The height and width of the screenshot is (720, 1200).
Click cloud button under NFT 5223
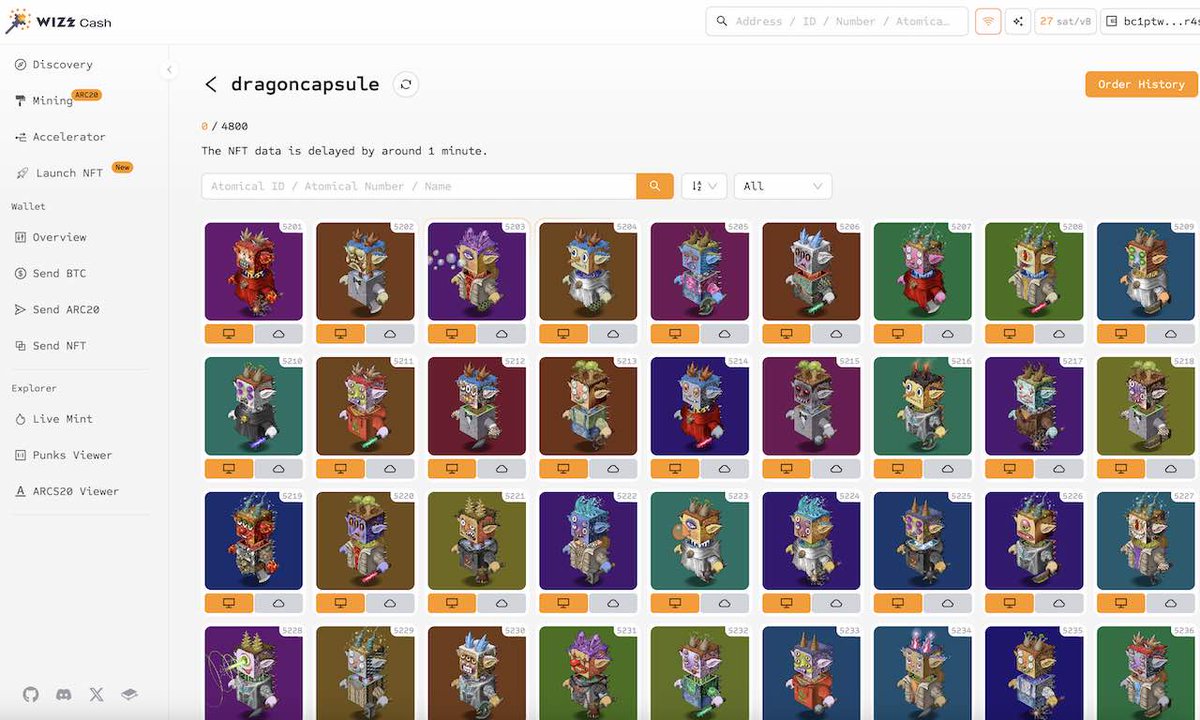pyautogui.click(x=724, y=603)
